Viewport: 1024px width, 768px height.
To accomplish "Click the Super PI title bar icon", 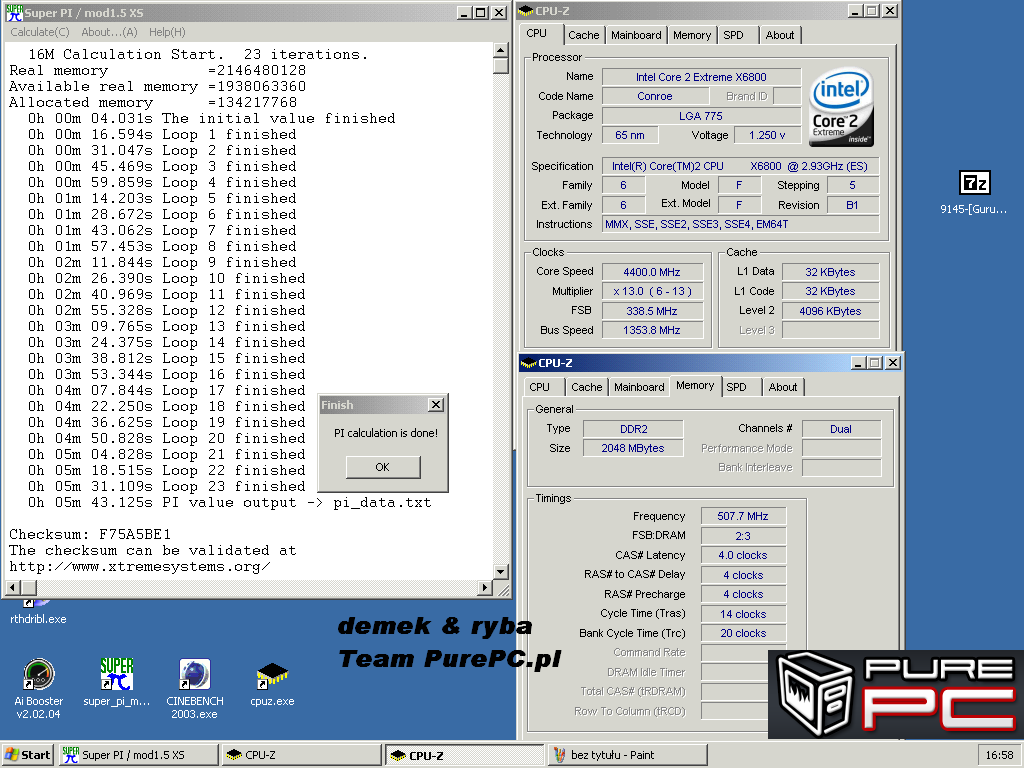I will coord(14,12).
